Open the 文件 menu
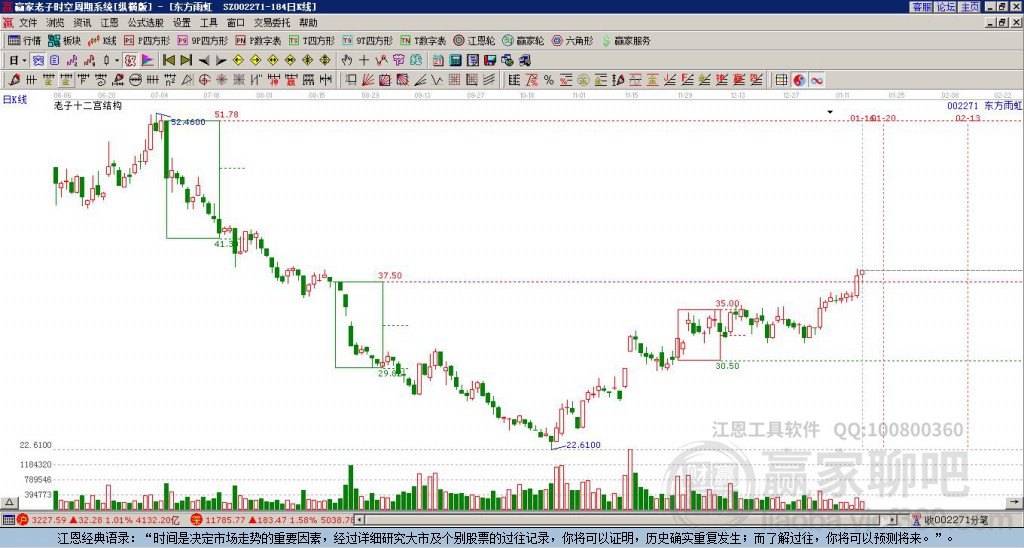Viewport: 1024px width, 548px height. (x=28, y=23)
